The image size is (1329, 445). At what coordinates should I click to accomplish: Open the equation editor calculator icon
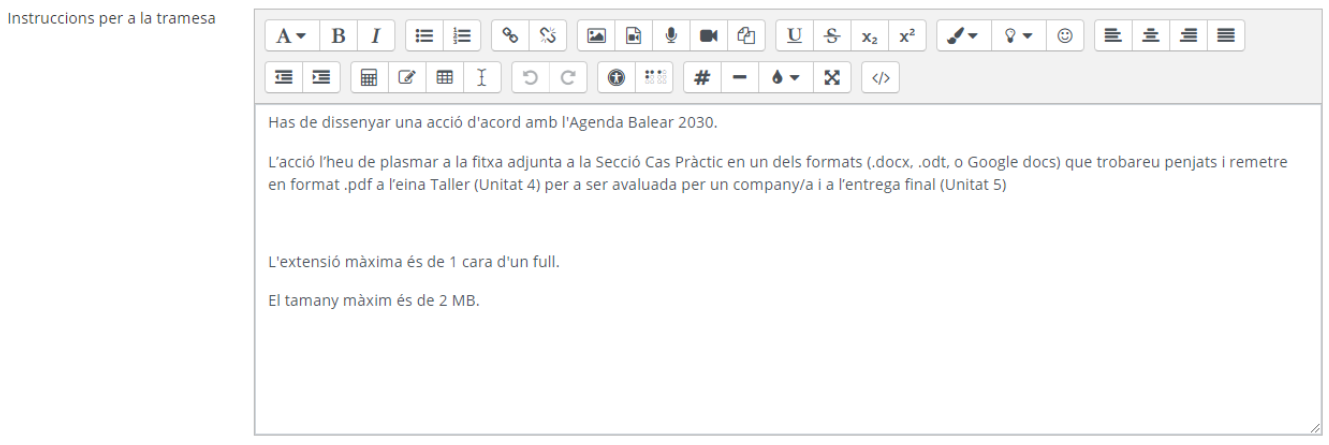369,76
